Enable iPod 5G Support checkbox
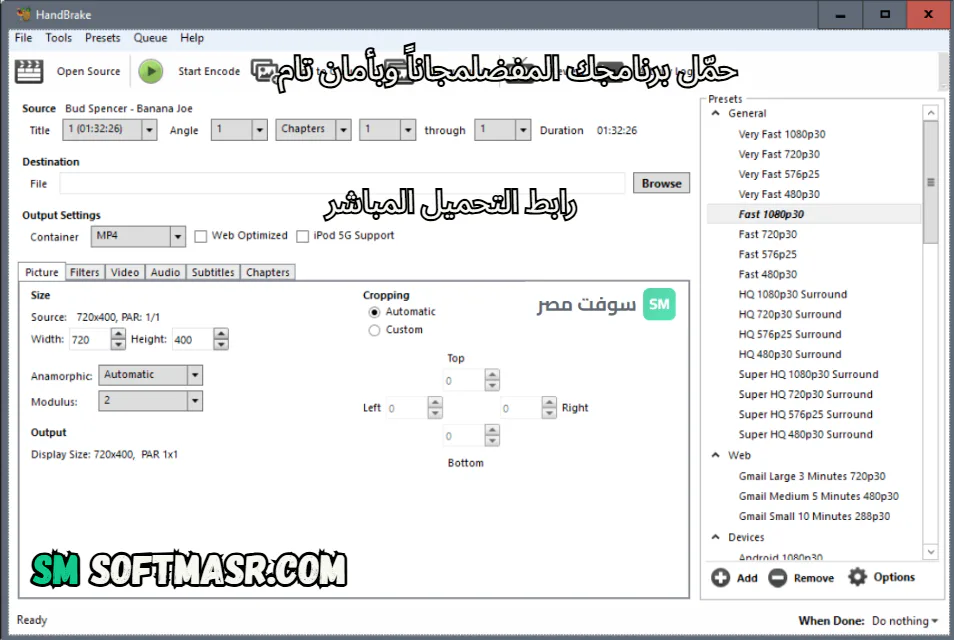Viewport: 954px width, 640px height. [302, 236]
